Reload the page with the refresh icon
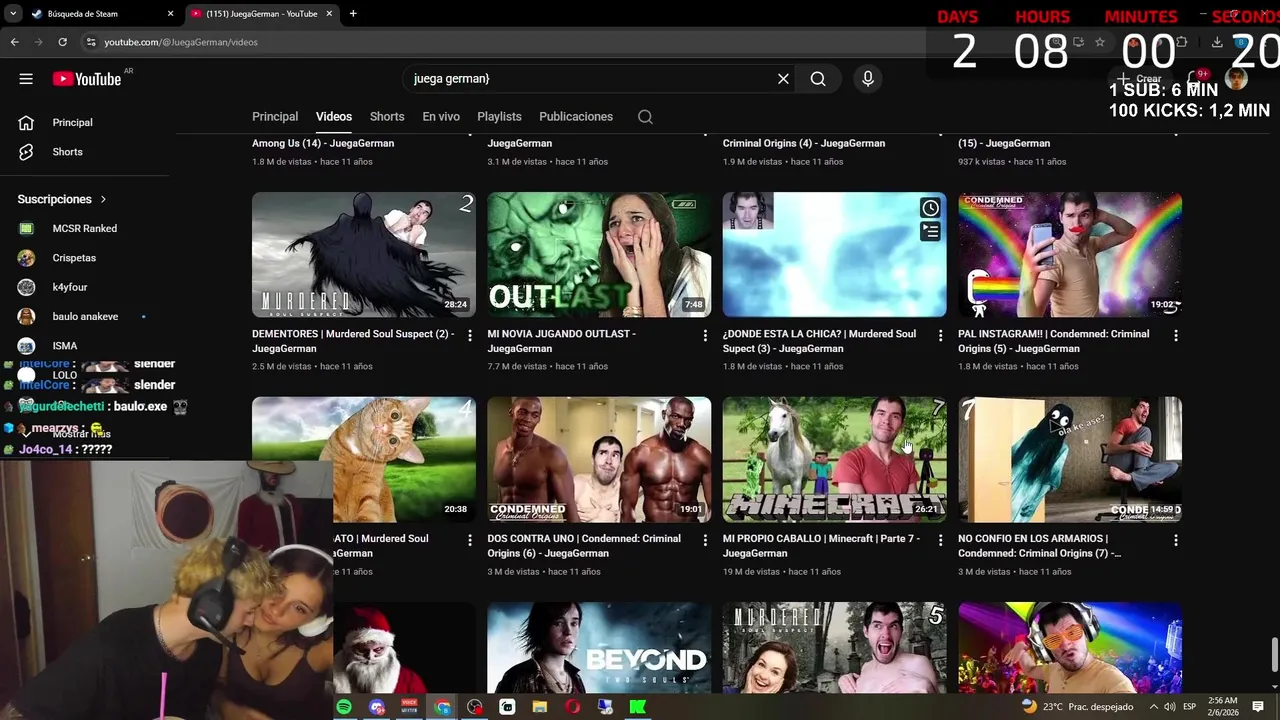Image resolution: width=1280 pixels, height=720 pixels. (x=62, y=42)
